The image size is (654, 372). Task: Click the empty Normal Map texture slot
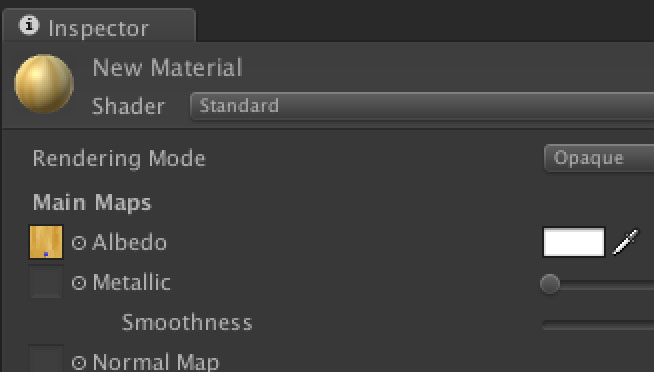(x=46, y=359)
